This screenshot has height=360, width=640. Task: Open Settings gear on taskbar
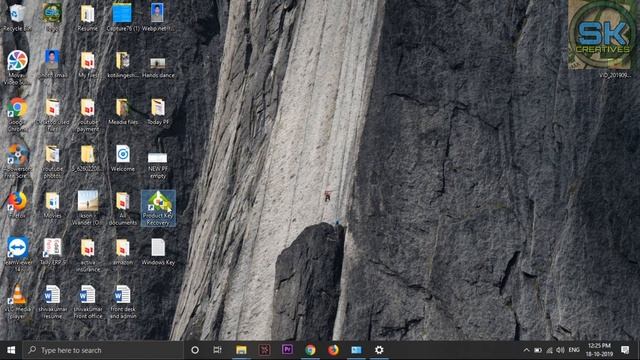(379, 350)
